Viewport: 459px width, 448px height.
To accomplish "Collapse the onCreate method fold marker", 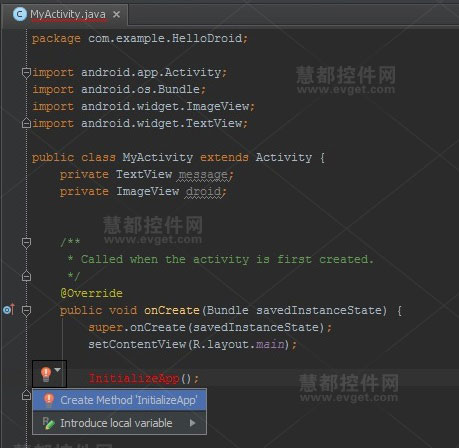I will [x=26, y=310].
